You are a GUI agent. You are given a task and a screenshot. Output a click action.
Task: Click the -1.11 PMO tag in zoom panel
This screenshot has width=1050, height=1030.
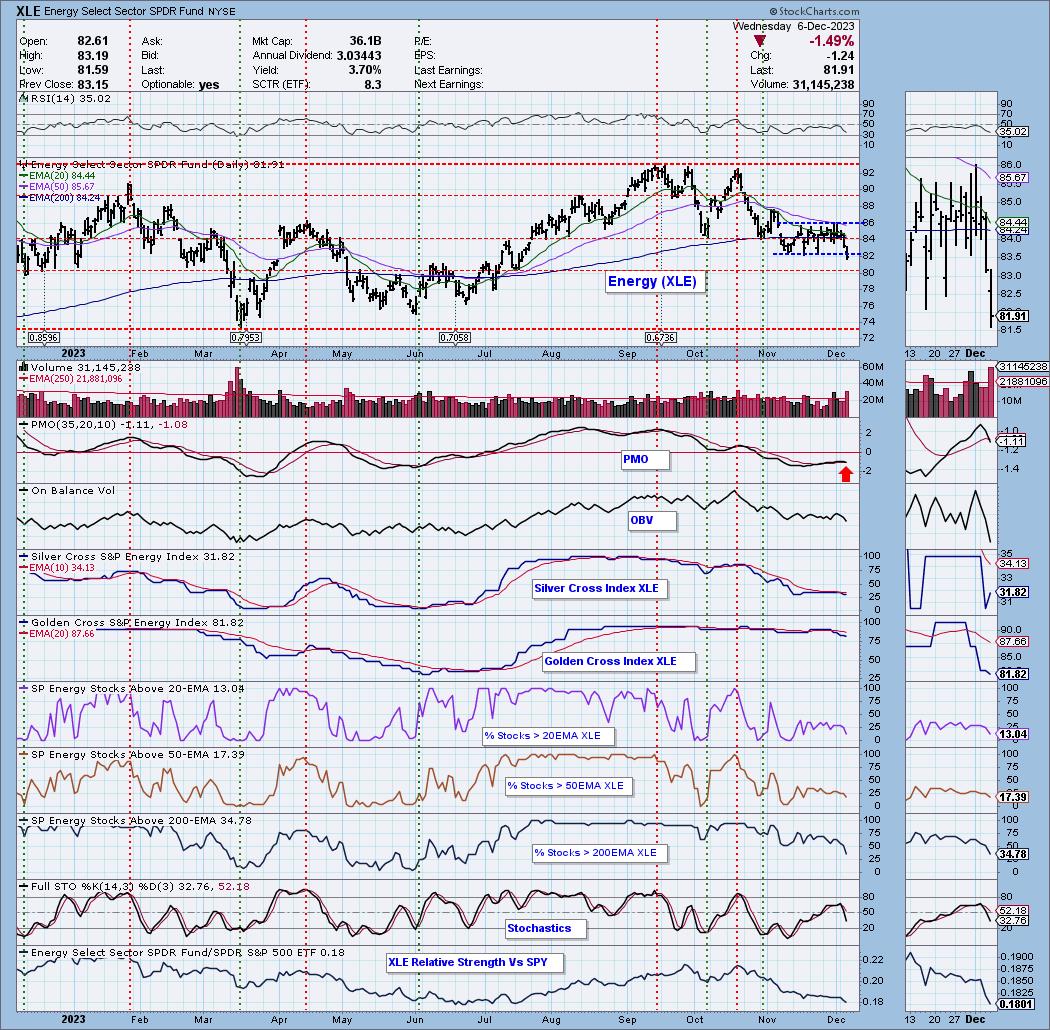pyautogui.click(x=1011, y=441)
